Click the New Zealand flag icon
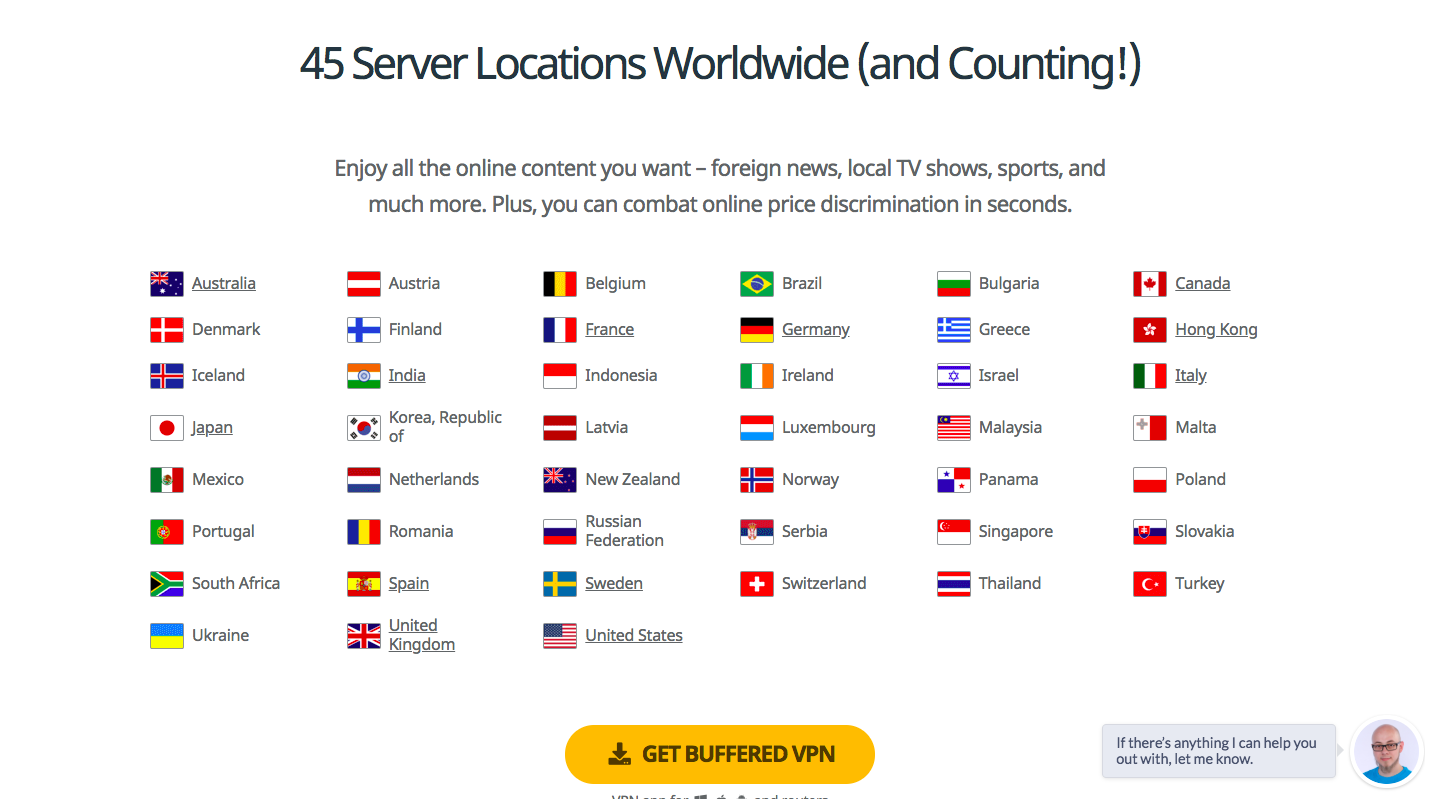 [560, 480]
